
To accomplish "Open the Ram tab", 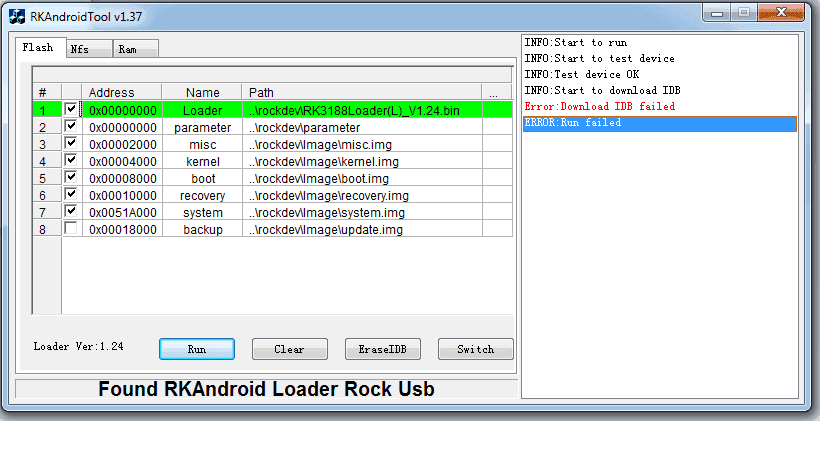I will pos(135,49).
